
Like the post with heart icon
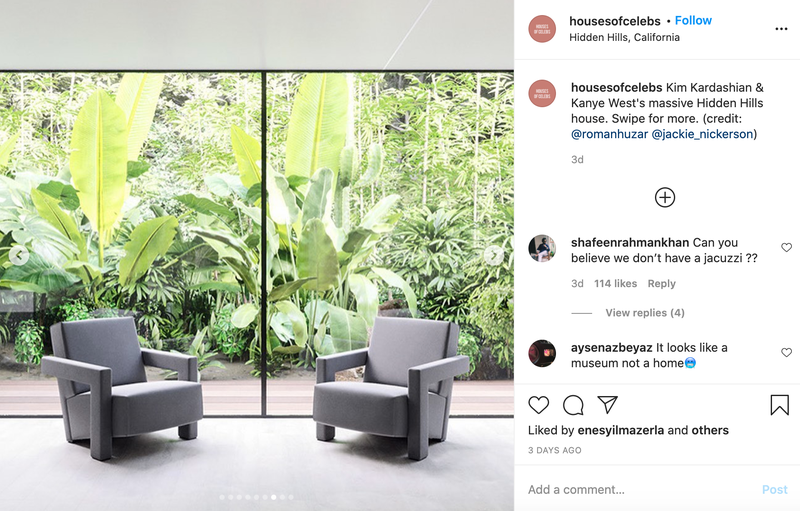(538, 405)
